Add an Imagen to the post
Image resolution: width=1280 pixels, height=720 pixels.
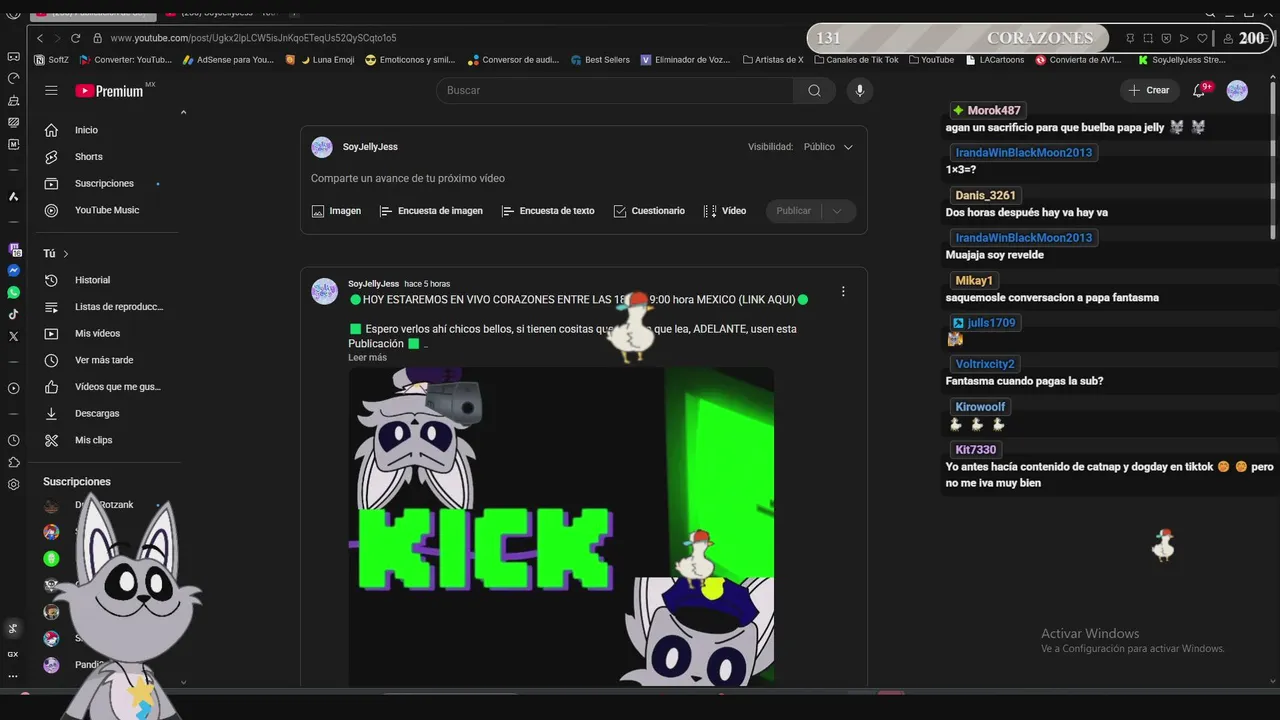336,211
